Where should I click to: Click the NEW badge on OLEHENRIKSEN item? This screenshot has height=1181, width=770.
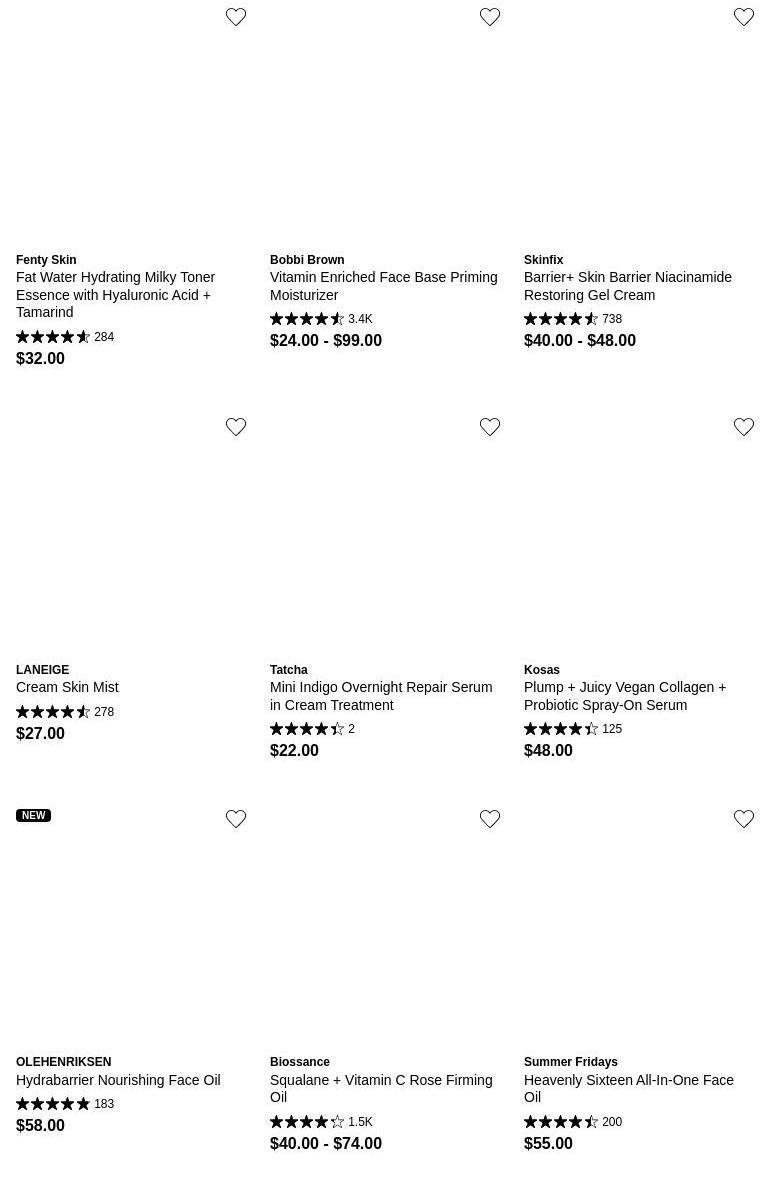pyautogui.click(x=33, y=815)
